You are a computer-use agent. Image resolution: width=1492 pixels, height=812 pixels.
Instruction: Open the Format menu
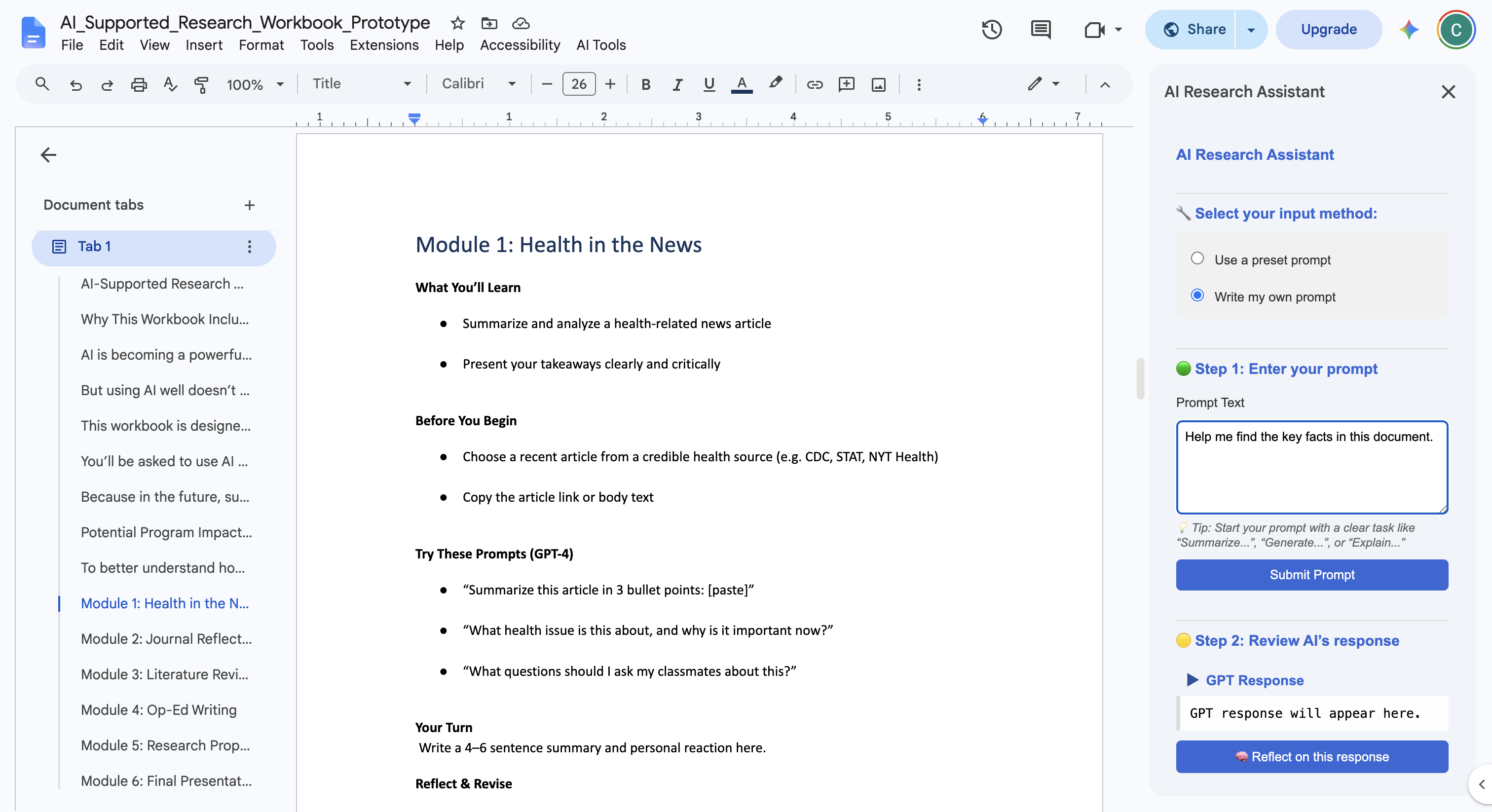click(x=261, y=44)
